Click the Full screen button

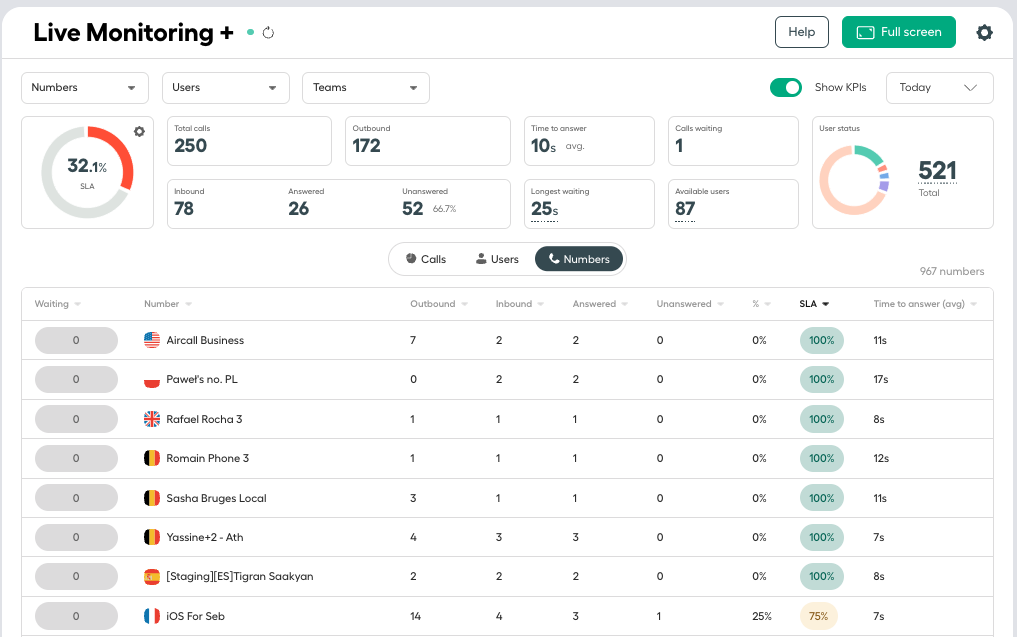pyautogui.click(x=898, y=32)
